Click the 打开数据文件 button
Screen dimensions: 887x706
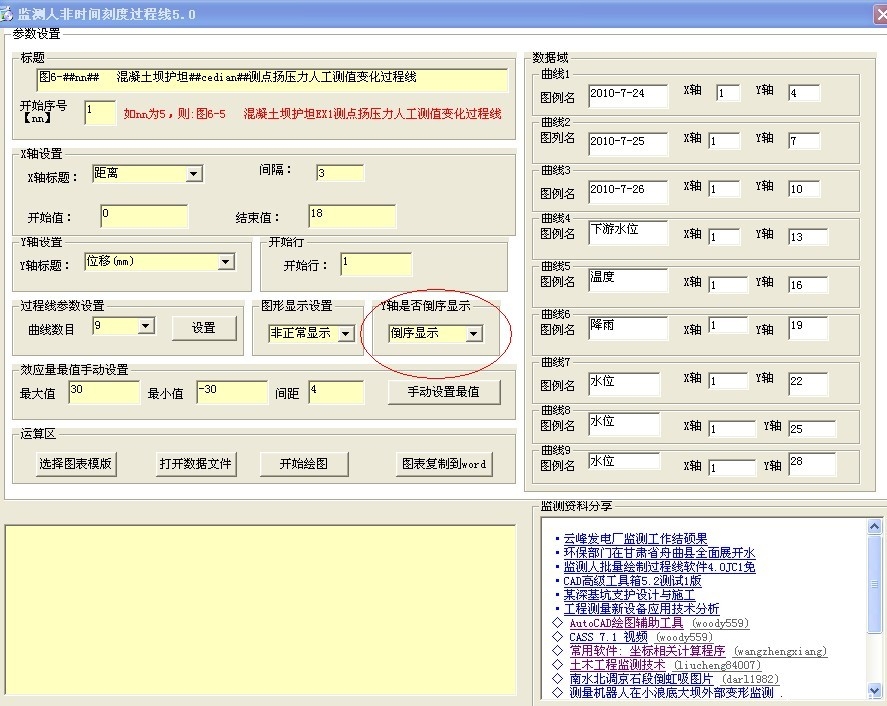[196, 464]
